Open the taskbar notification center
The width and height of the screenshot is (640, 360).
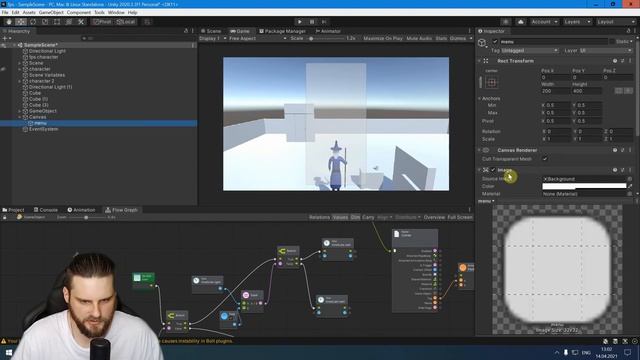628,353
